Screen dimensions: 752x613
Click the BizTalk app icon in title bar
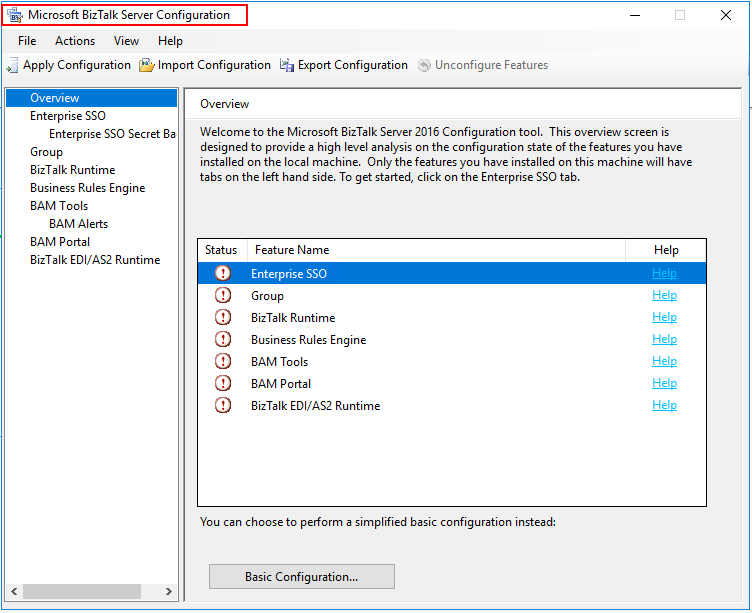[x=15, y=15]
